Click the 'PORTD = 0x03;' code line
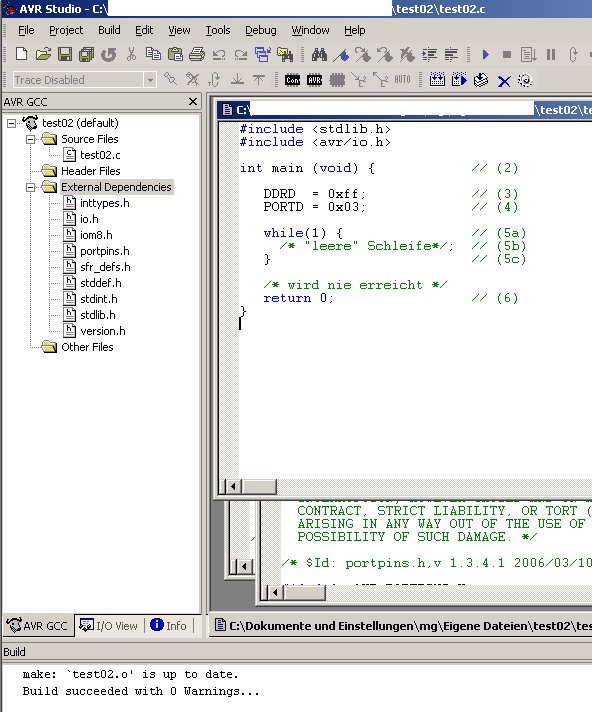 314,207
